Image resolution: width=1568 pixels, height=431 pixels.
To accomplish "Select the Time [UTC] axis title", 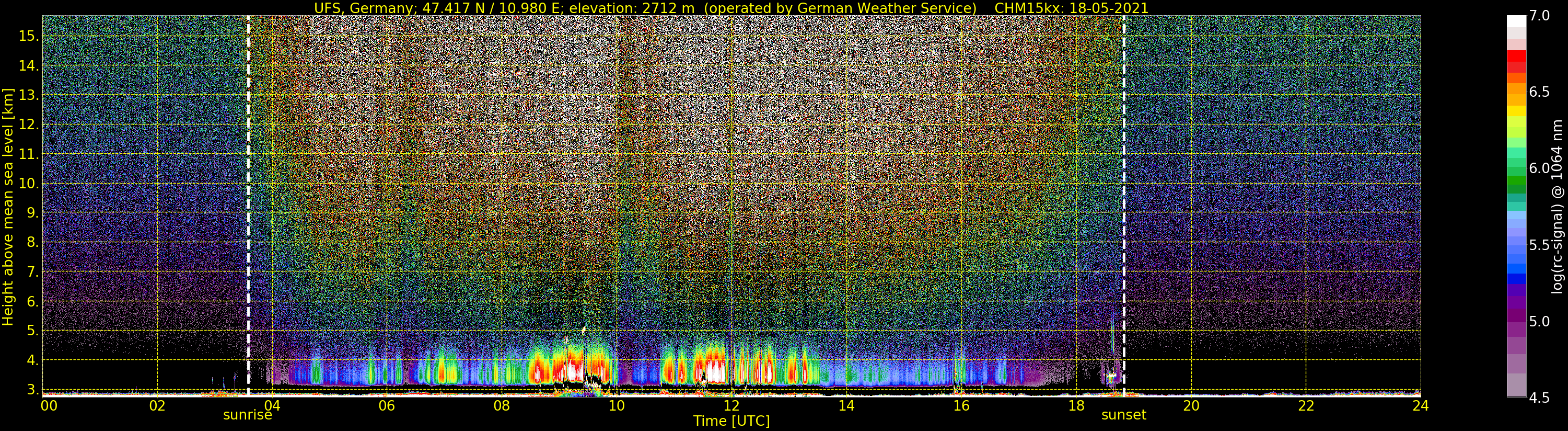I will point(731,421).
